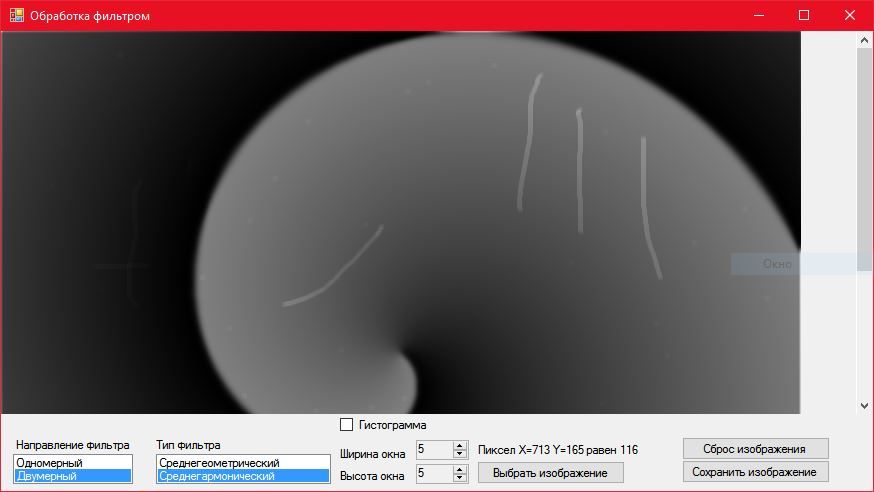The width and height of the screenshot is (874, 492).
Task: Minimize the Обработка фильтром window
Action: point(759,15)
